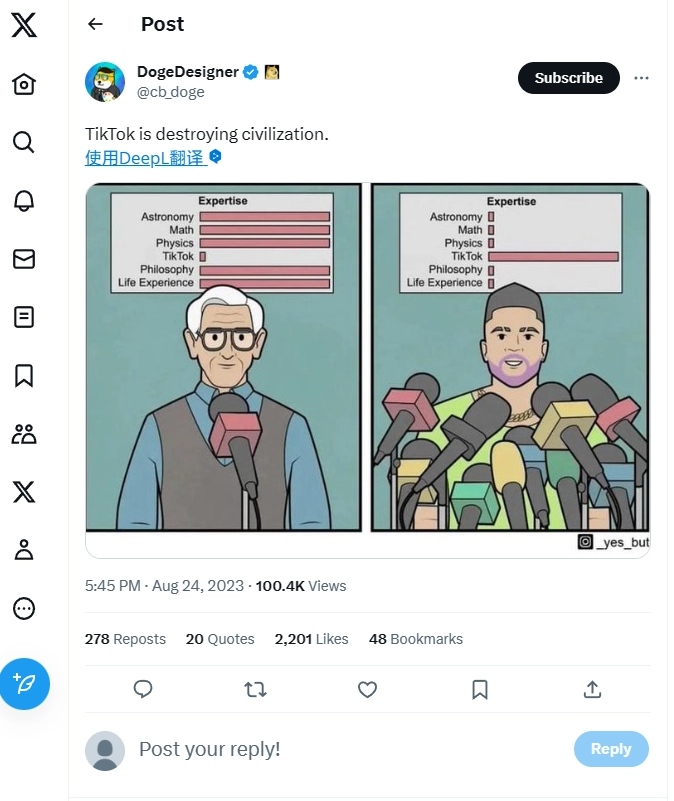Open the post's three-dot more menu

pos(642,78)
